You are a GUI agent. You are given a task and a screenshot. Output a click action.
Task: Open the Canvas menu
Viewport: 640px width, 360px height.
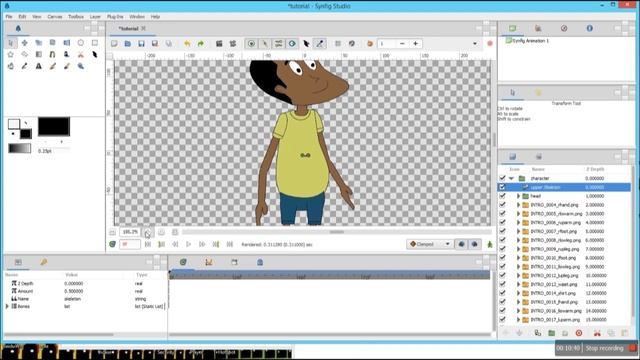click(55, 17)
